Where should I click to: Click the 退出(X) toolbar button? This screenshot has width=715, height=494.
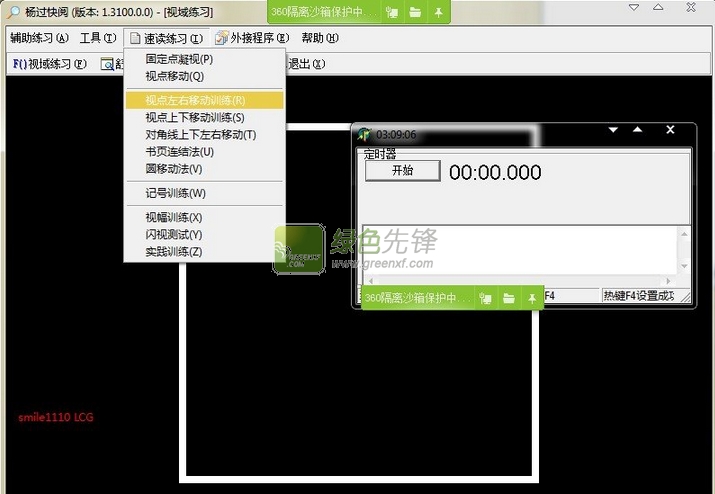coord(306,64)
